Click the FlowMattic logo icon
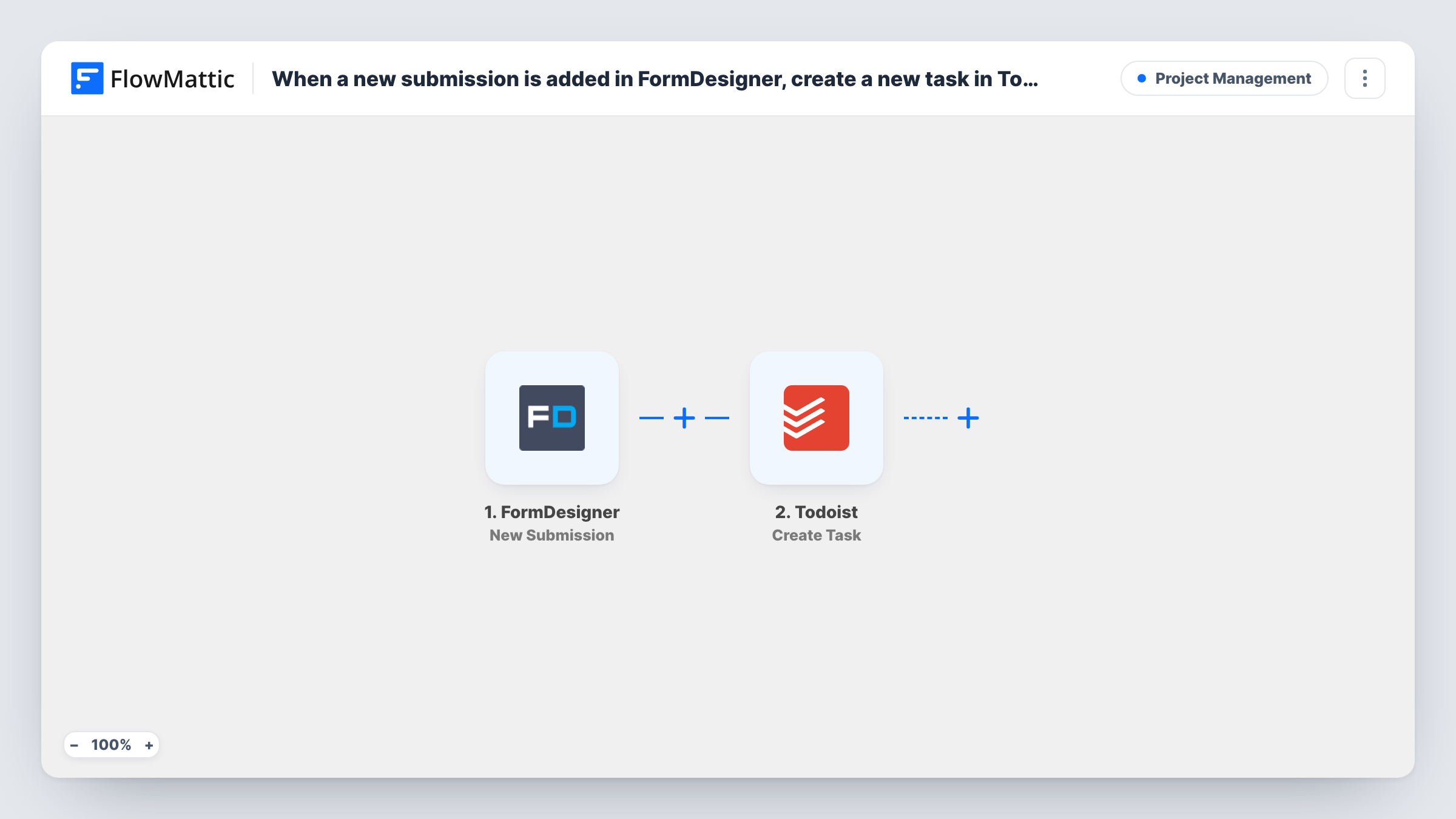Screen dimensions: 1456x819 pos(87,78)
